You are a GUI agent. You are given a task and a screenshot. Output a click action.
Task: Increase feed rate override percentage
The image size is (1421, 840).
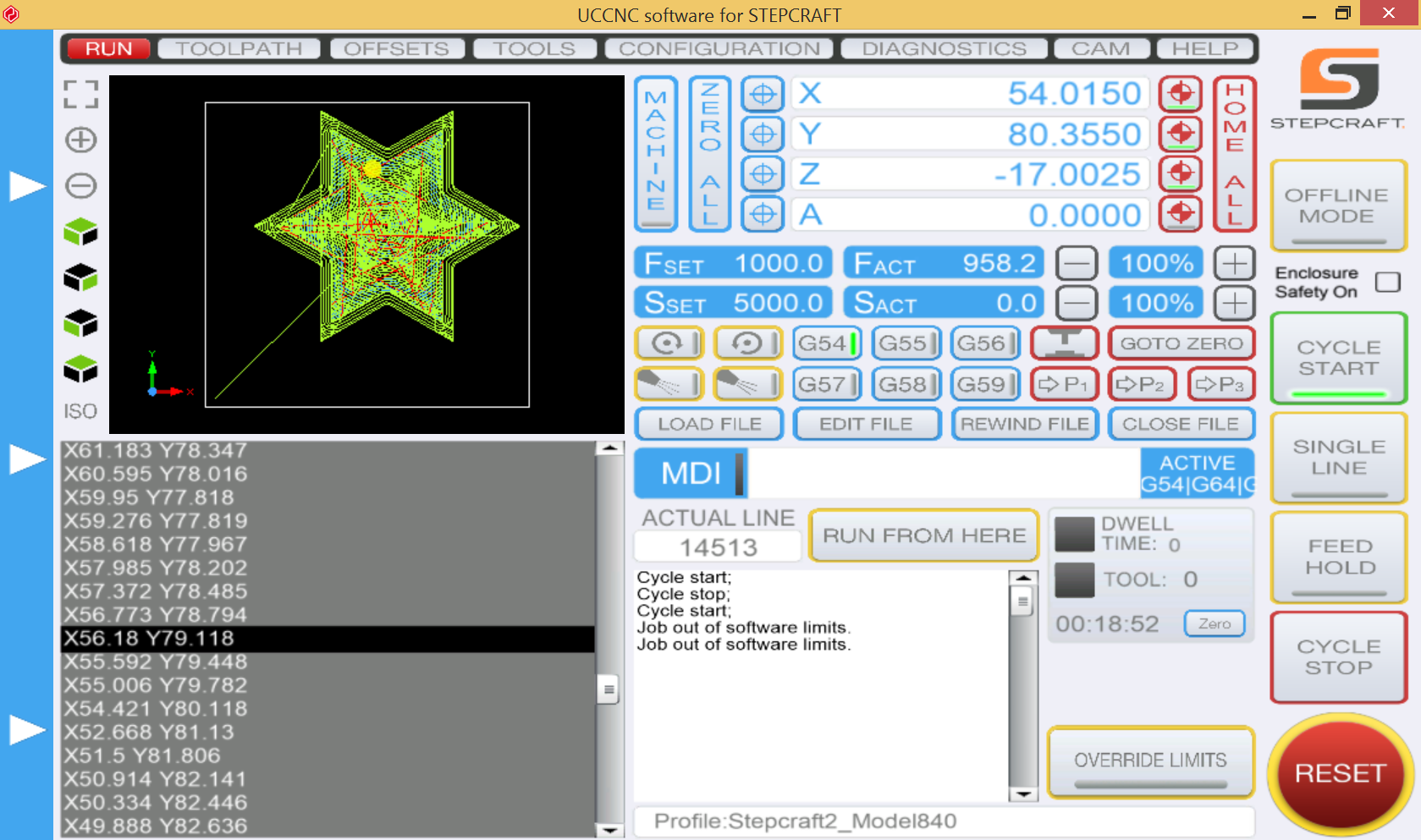click(1235, 264)
